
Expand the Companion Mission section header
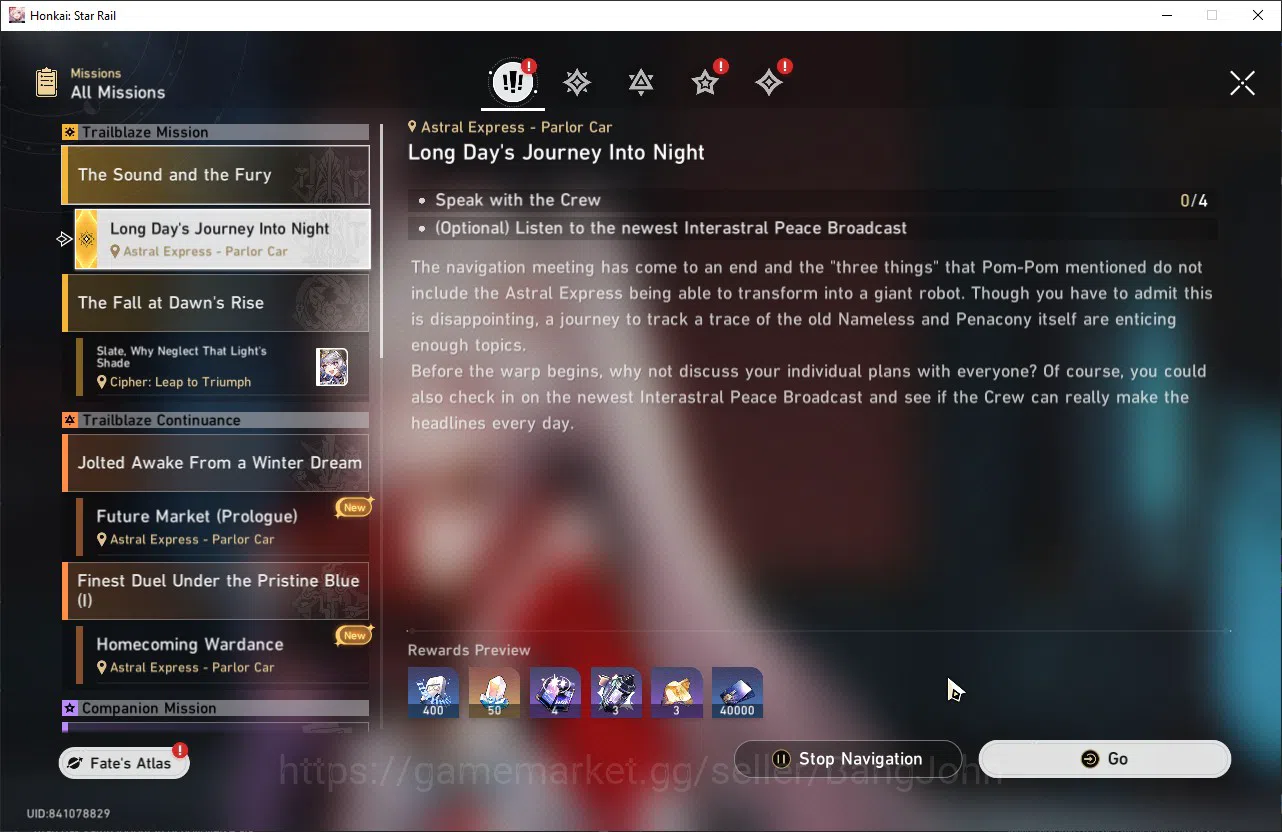point(215,708)
